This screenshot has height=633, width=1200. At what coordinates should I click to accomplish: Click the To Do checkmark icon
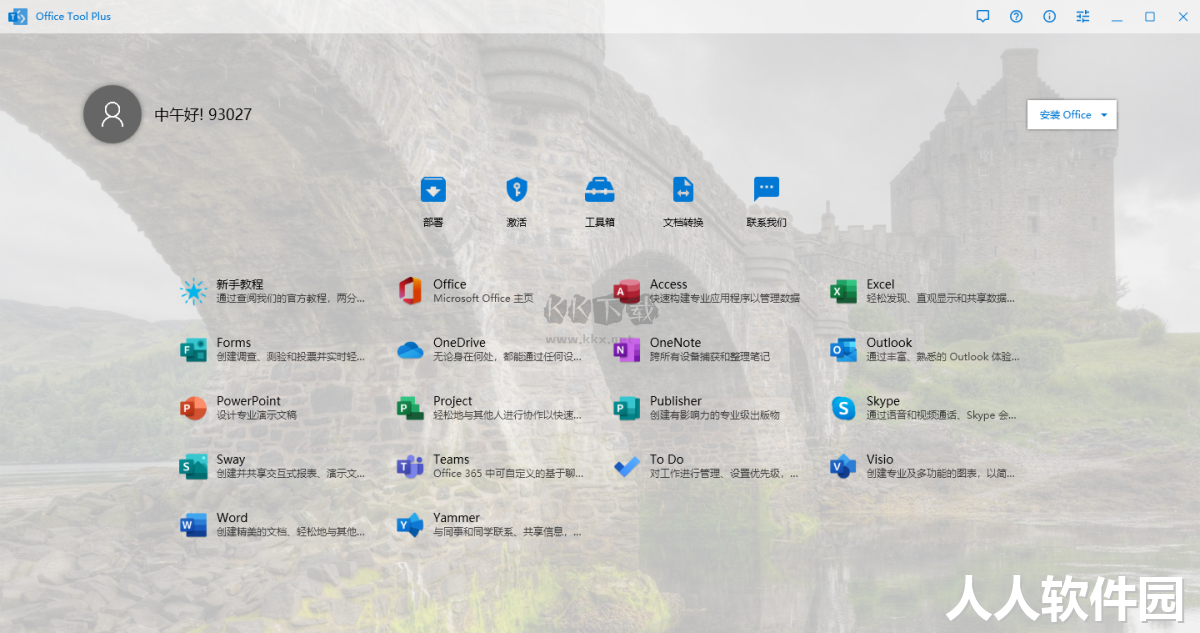(x=627, y=467)
